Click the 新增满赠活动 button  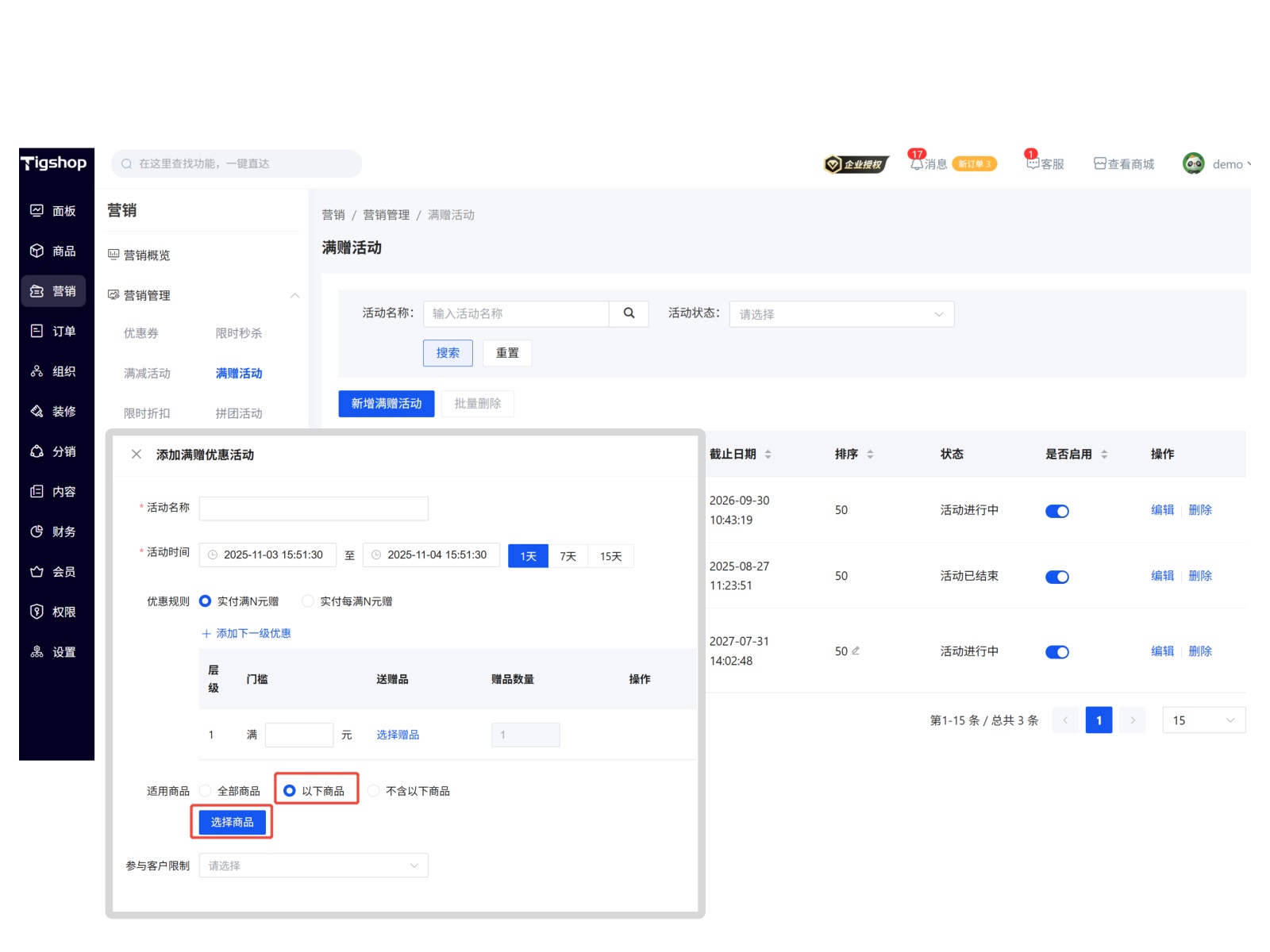pos(387,404)
